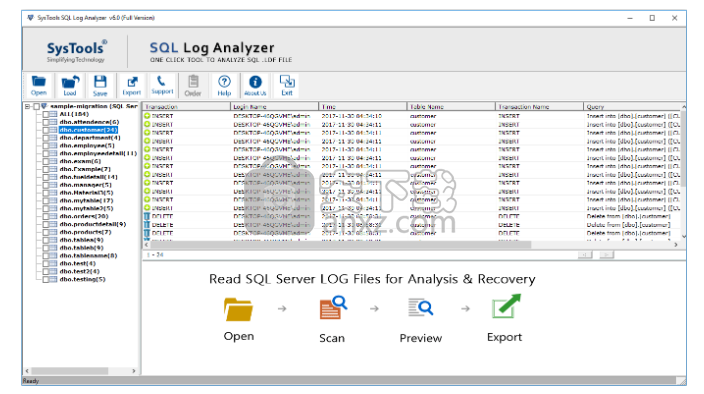
Task: Click the tree panel's scroll-right arrow
Action: pos(133,371)
